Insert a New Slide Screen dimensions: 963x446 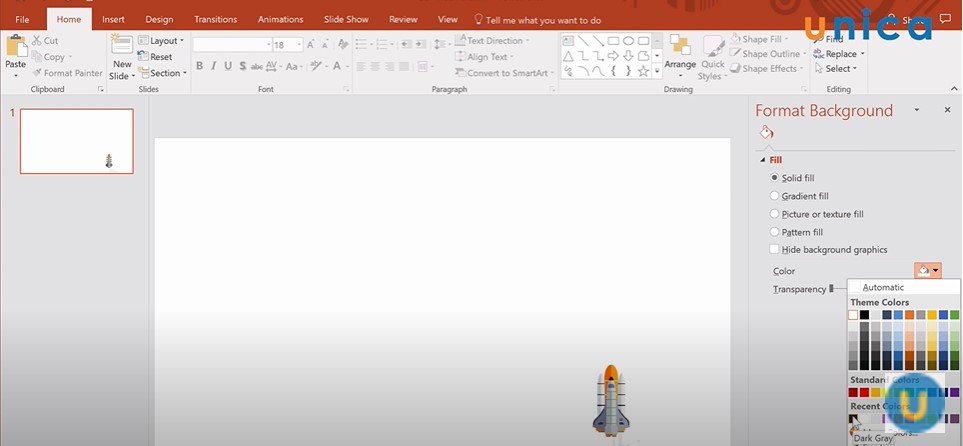pyautogui.click(x=122, y=57)
